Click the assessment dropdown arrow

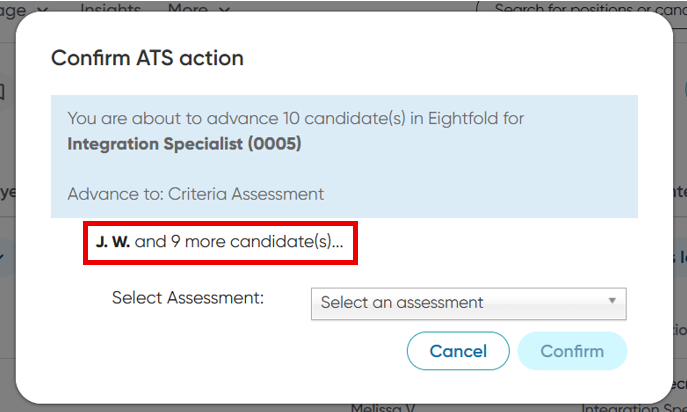coord(612,301)
